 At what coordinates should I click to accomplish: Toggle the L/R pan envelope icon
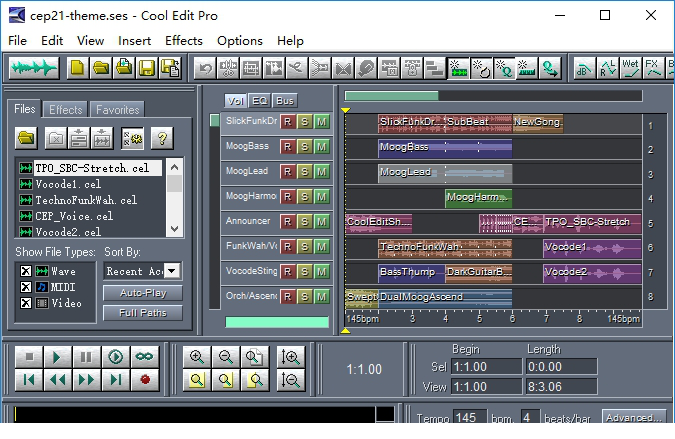click(x=608, y=68)
